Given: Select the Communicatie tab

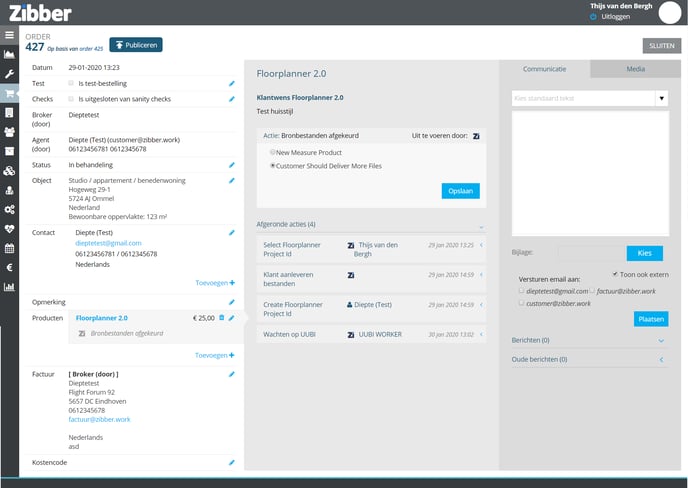Looking at the screenshot, I should (544, 69).
